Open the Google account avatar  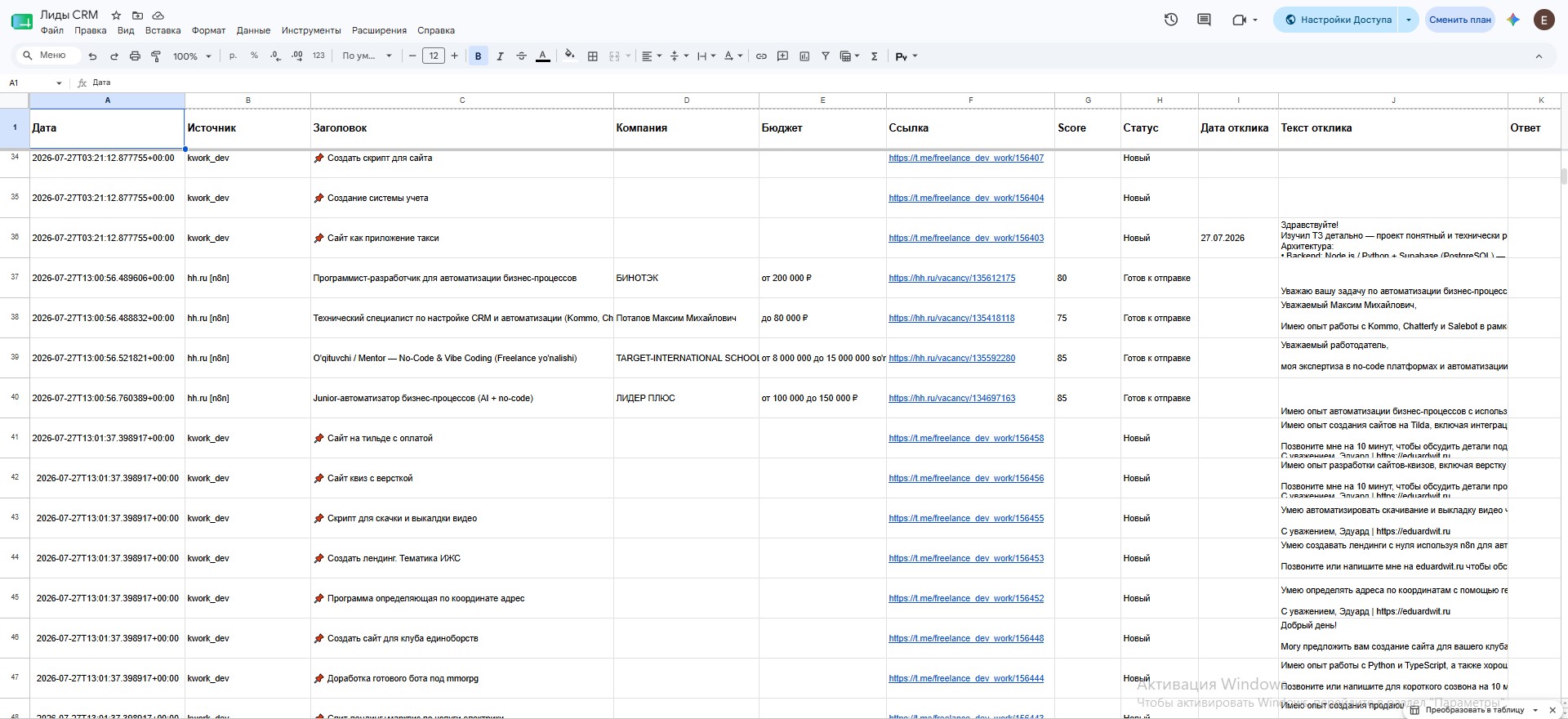point(1543,20)
